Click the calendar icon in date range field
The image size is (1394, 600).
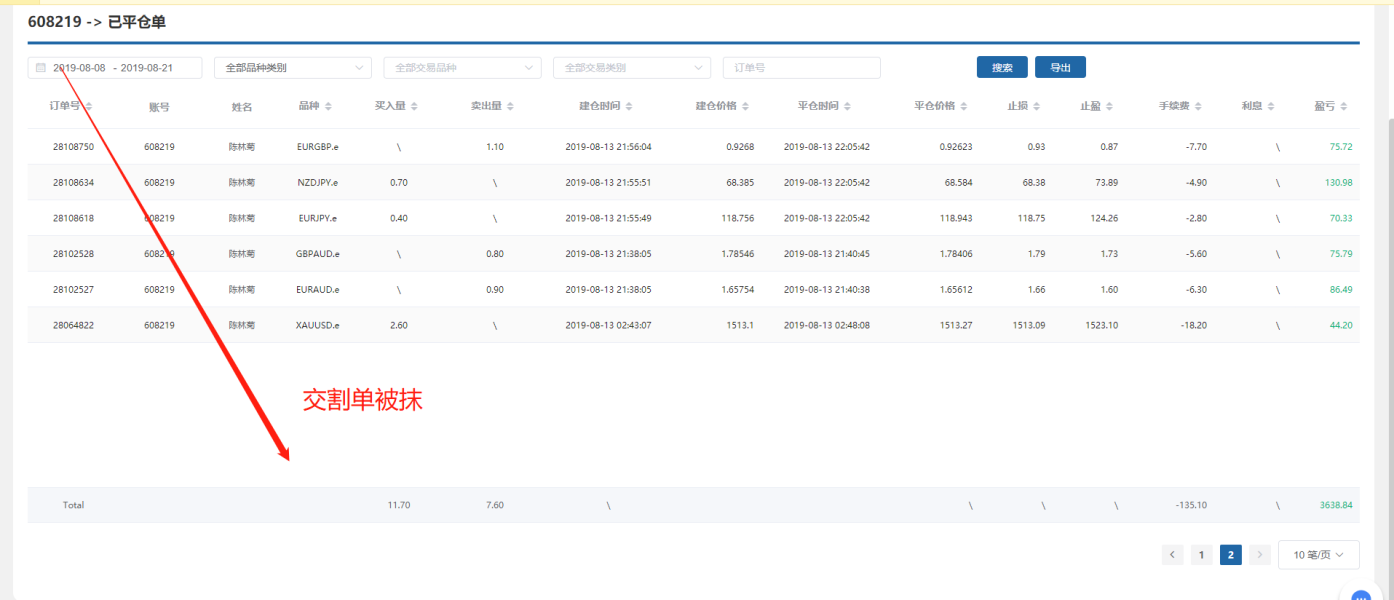(x=41, y=68)
